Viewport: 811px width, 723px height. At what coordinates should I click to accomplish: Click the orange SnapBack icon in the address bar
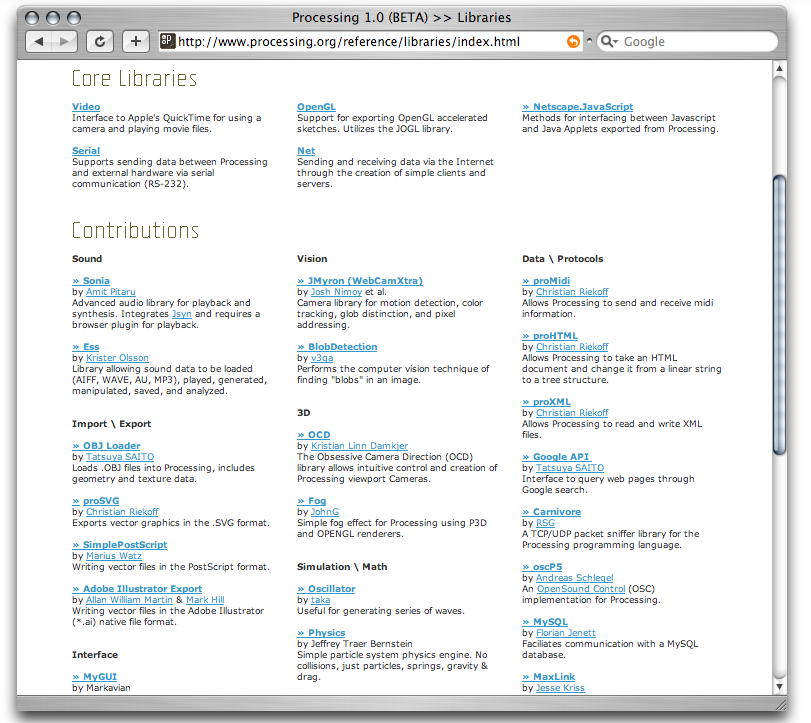click(573, 42)
